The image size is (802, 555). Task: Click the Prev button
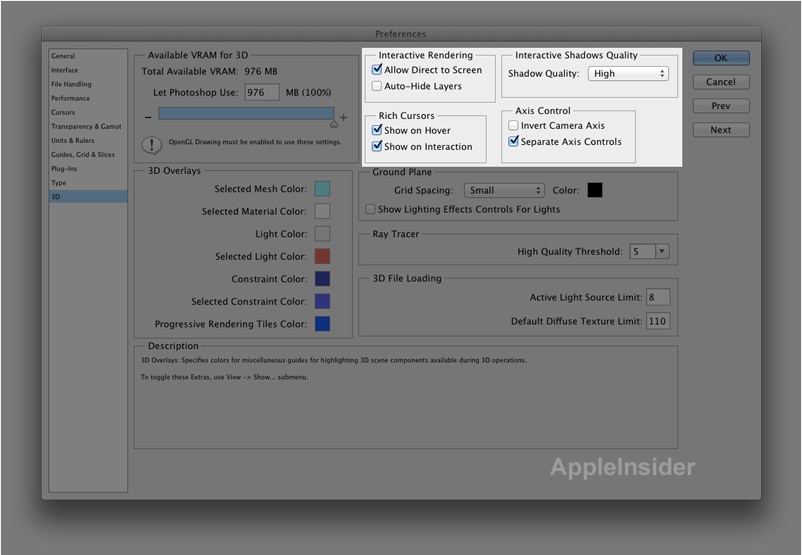[721, 106]
